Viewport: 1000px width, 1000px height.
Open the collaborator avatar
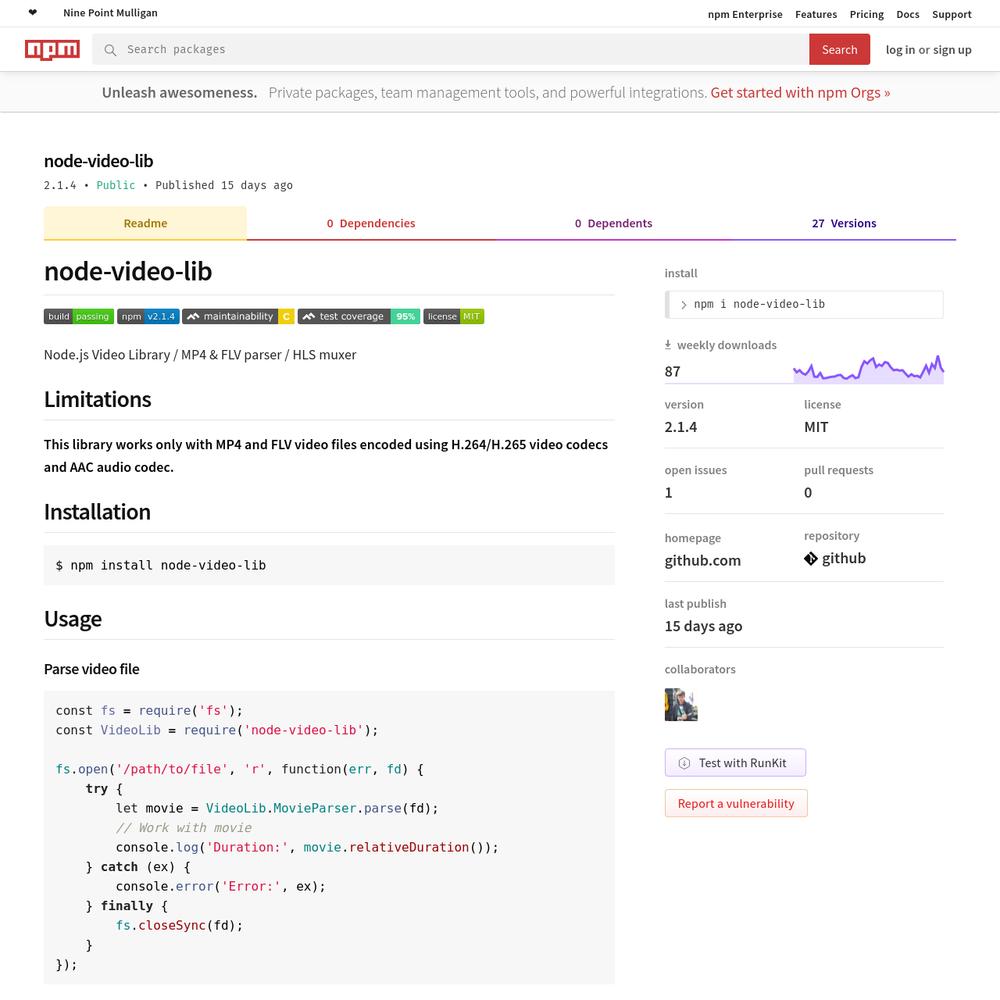(x=680, y=704)
